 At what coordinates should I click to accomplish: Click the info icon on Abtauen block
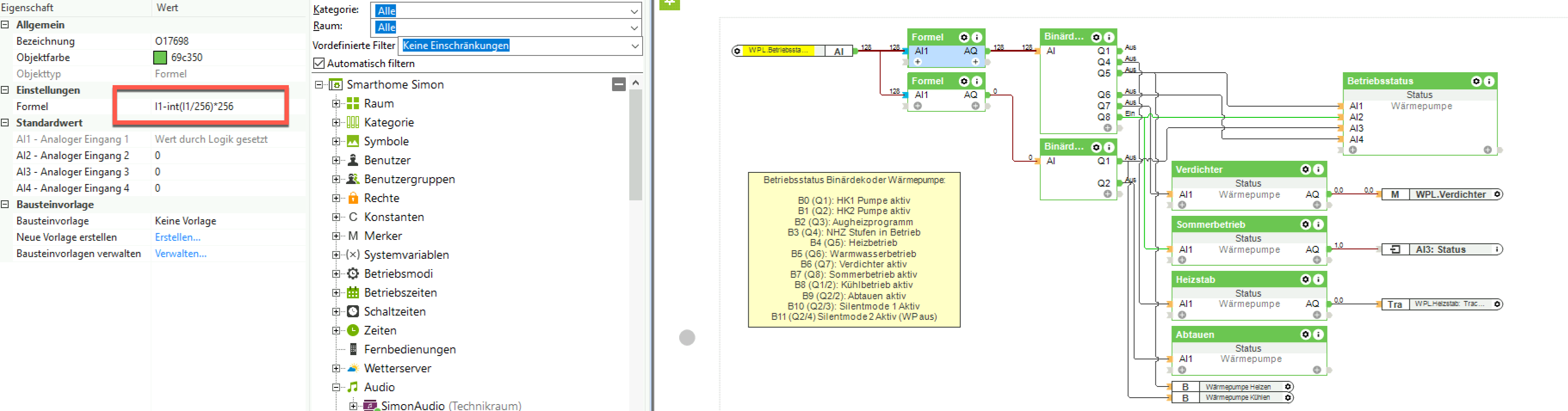(1318, 334)
